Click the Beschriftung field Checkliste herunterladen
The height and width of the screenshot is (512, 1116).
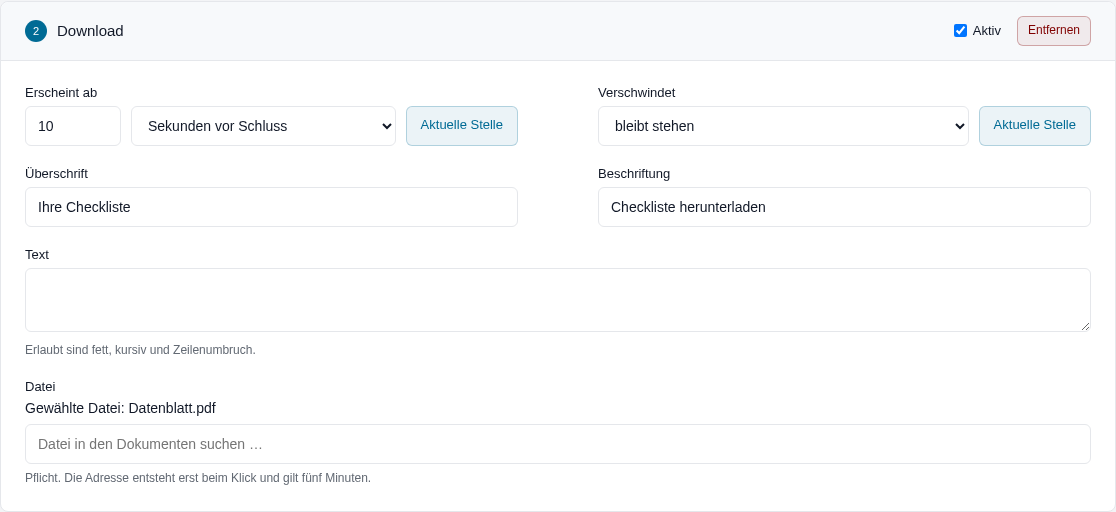pyautogui.click(x=844, y=207)
